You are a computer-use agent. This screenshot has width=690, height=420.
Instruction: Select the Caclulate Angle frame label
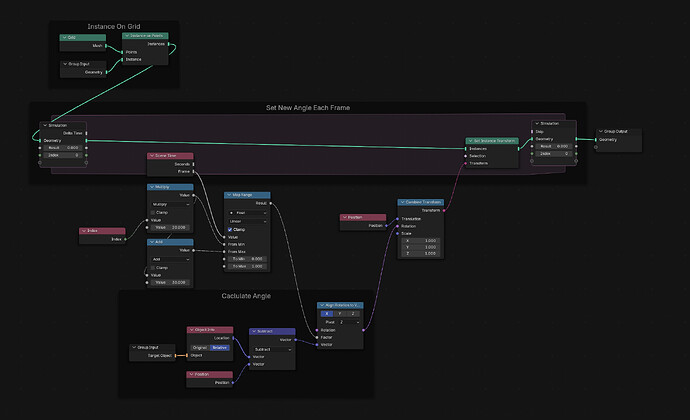pos(246,296)
